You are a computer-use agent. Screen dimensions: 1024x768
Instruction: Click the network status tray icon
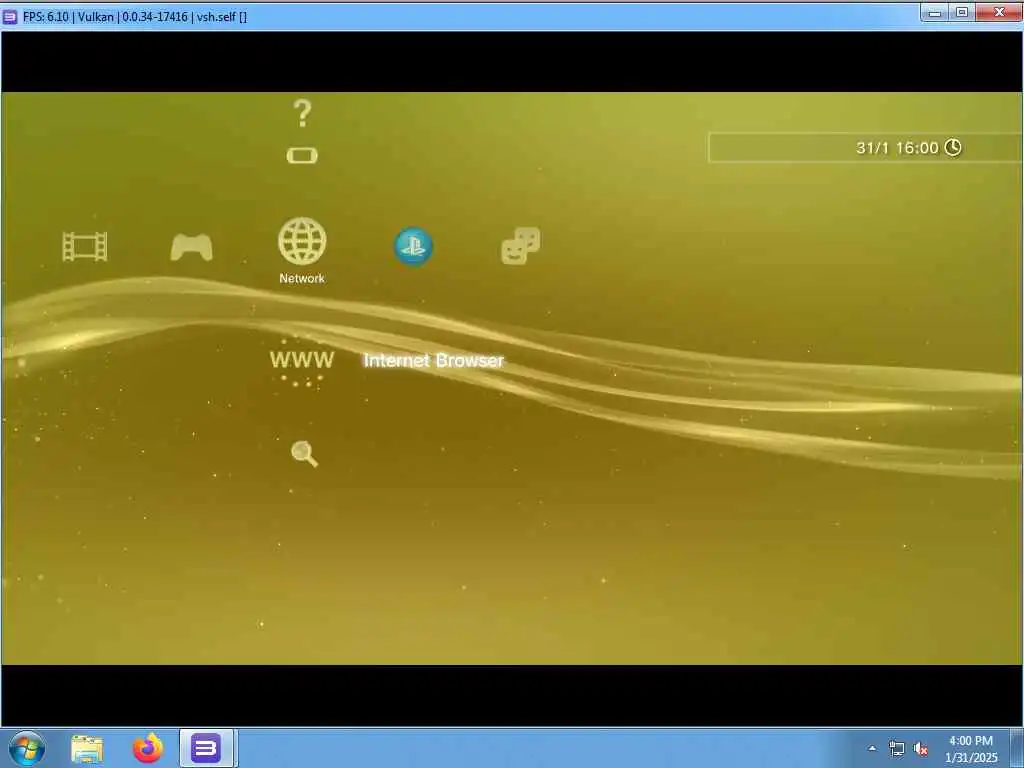(897, 748)
